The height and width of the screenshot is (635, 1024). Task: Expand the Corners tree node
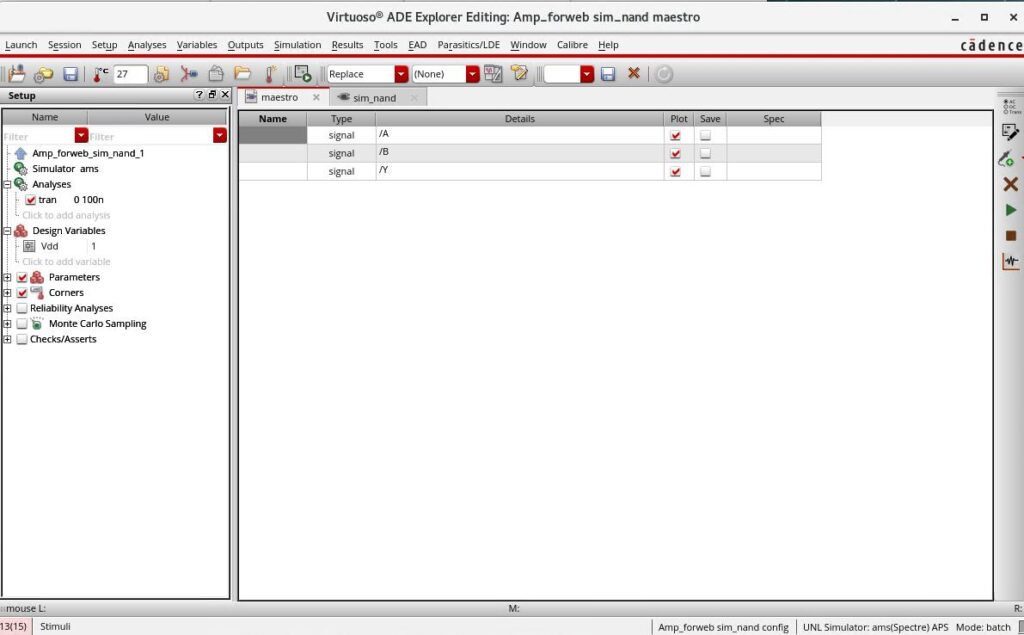click(7, 293)
